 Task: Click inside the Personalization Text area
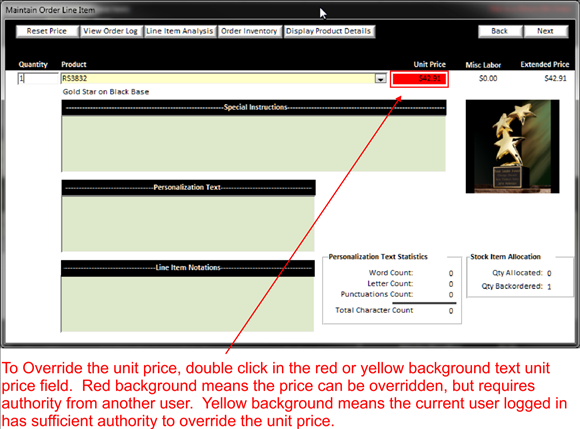(x=188, y=223)
